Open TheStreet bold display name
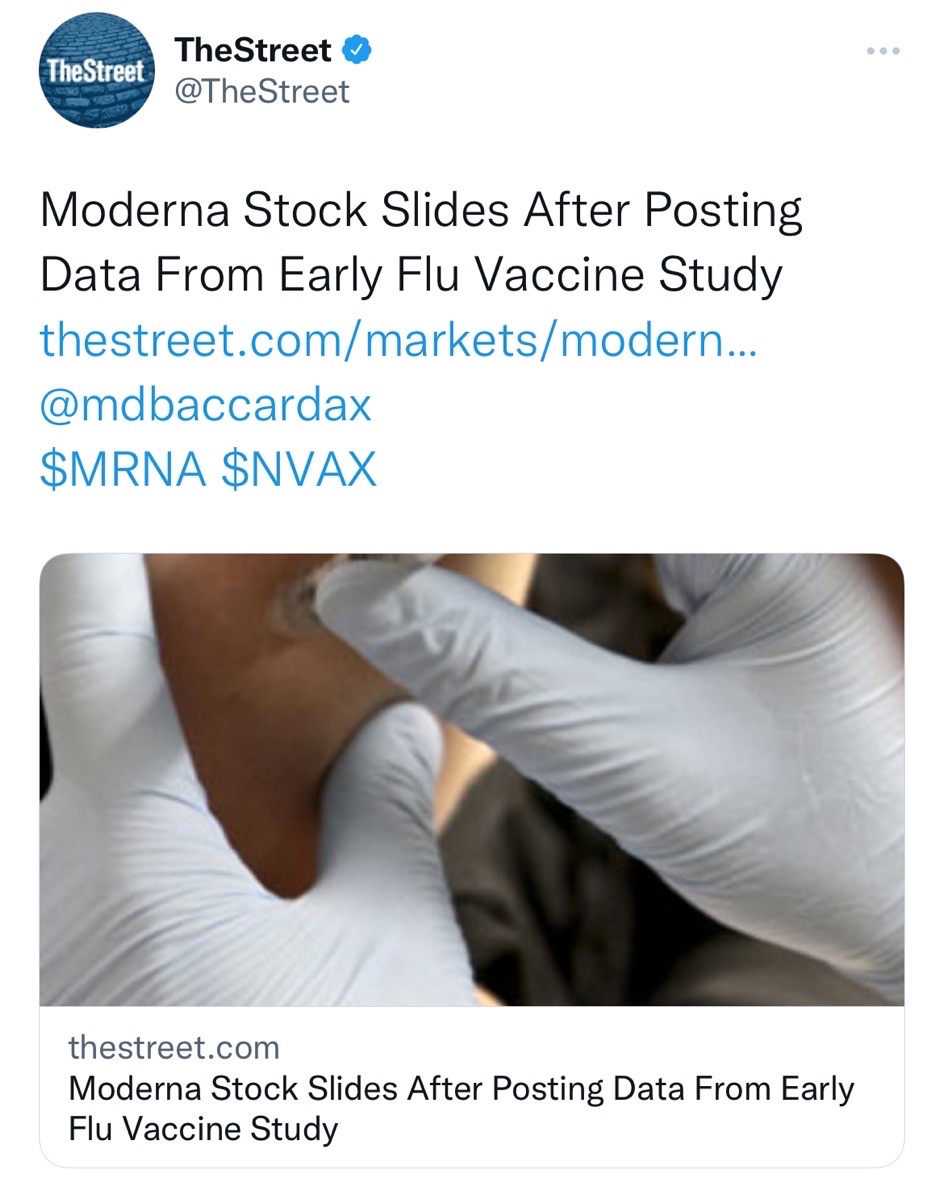944x1187 pixels. pos(253,50)
